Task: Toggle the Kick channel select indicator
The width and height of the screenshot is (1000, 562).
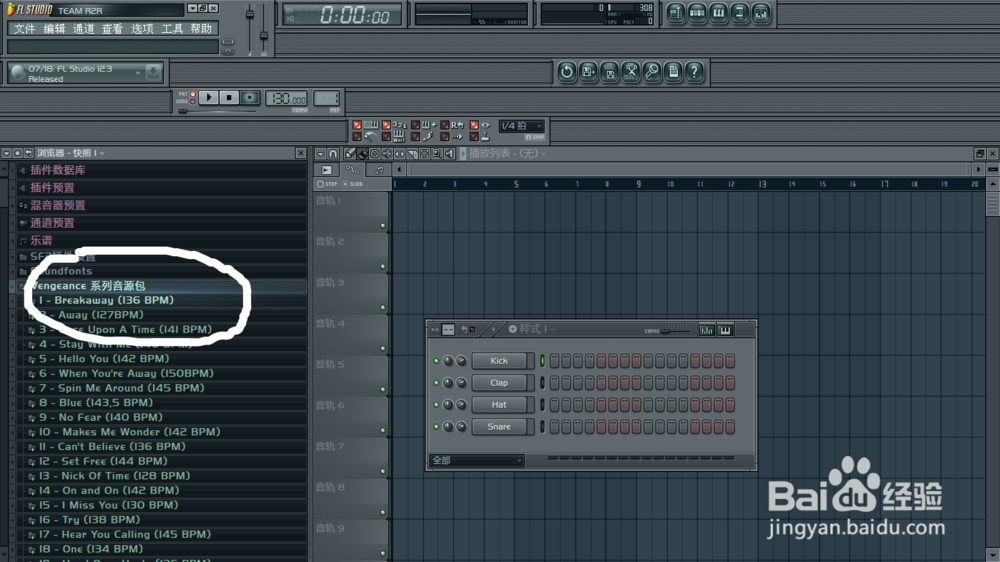Action: click(543, 361)
